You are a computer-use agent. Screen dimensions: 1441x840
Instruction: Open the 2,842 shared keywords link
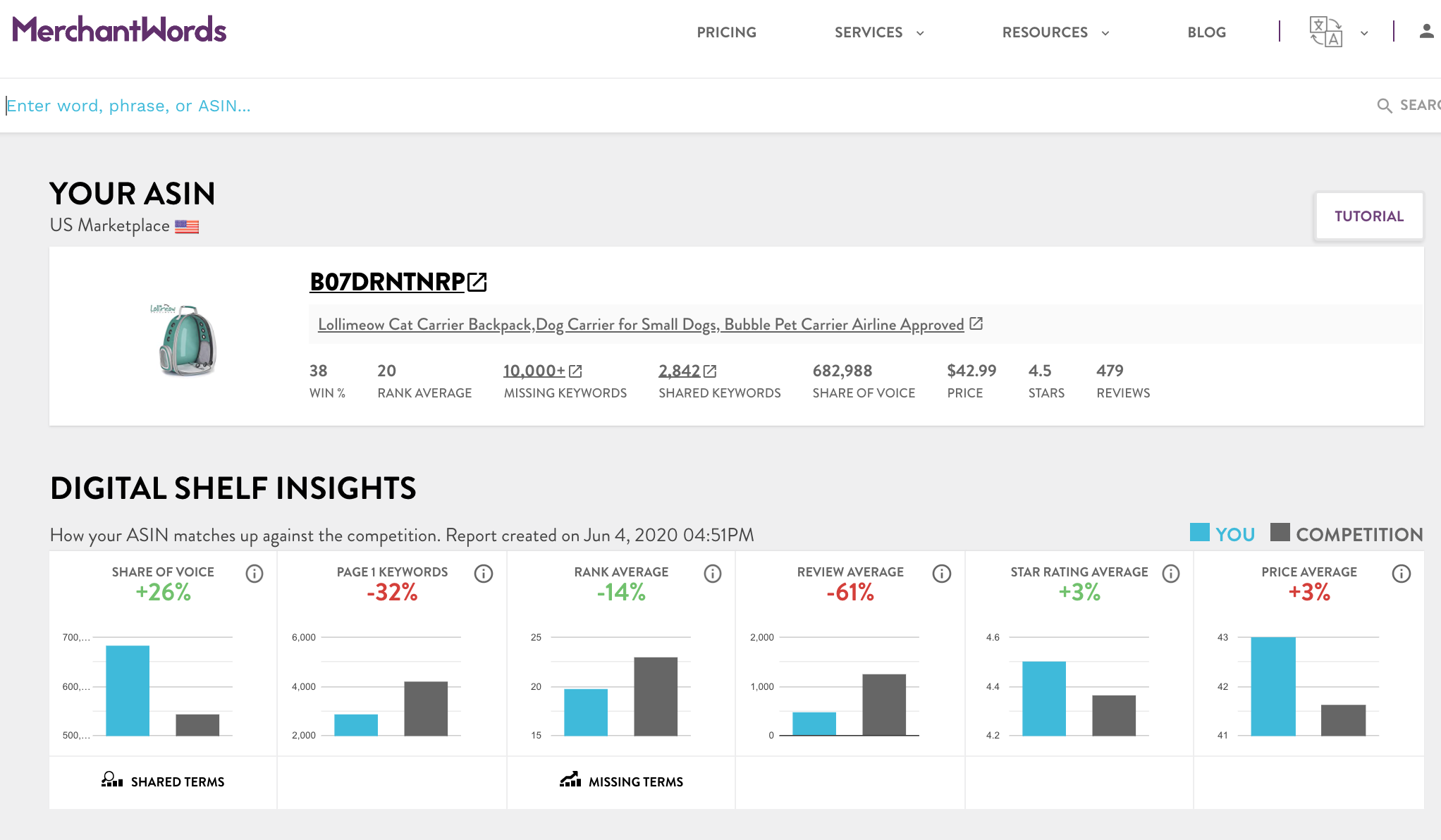point(680,371)
